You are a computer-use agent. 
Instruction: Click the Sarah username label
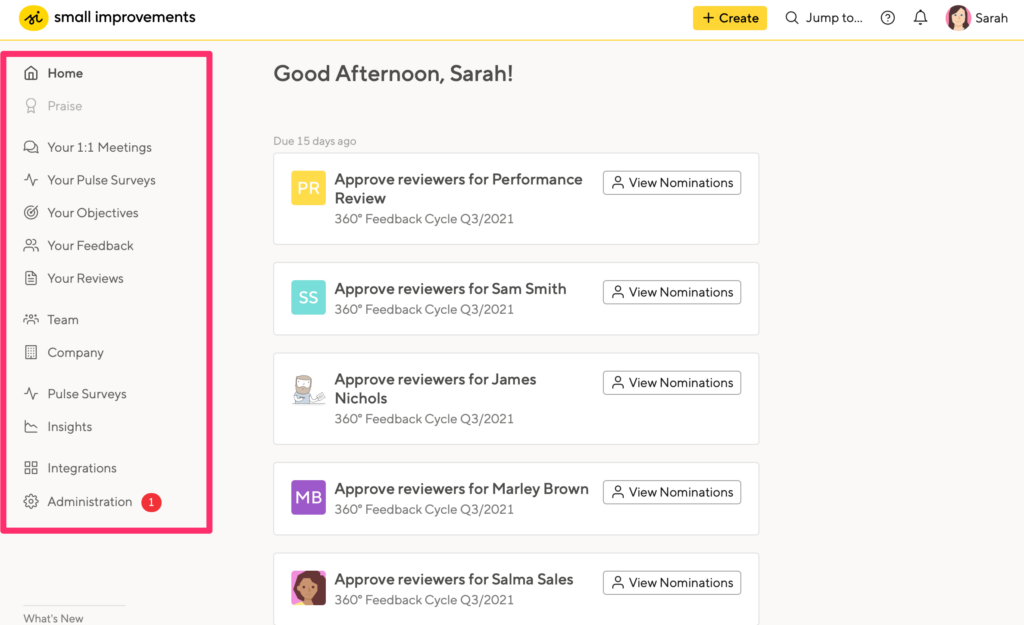991,18
